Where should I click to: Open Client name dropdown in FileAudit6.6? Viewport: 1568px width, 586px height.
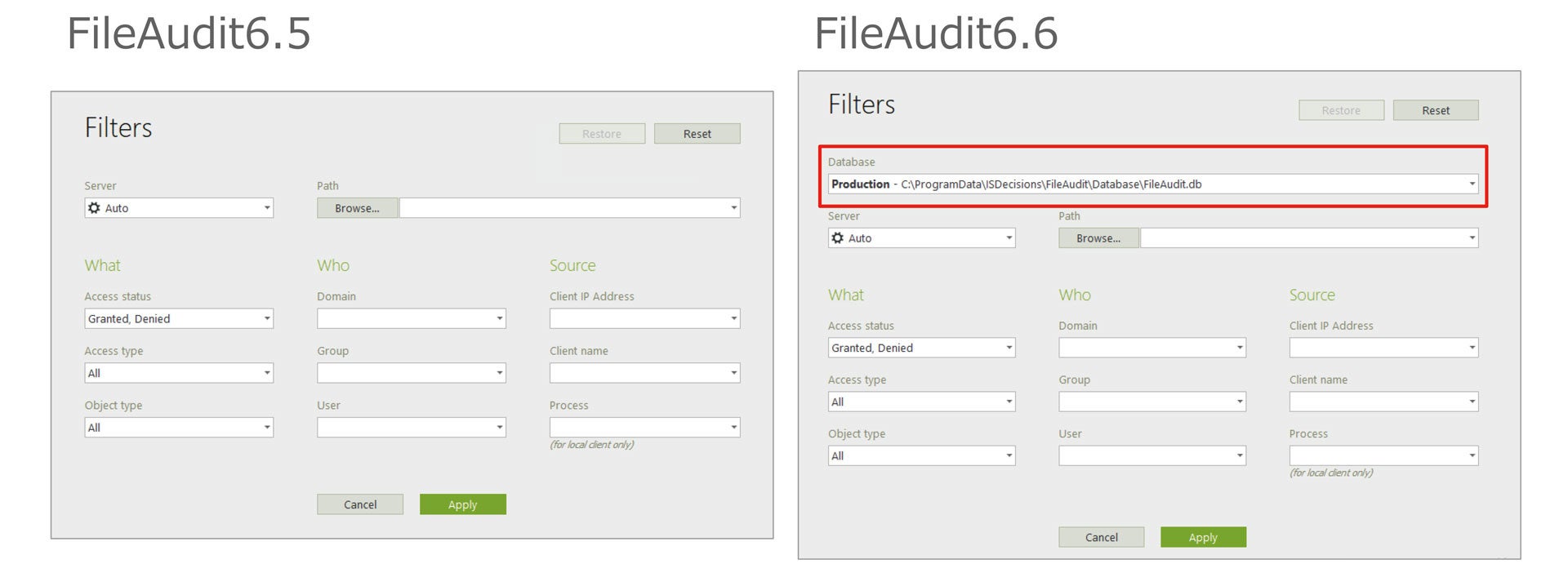1384,402
